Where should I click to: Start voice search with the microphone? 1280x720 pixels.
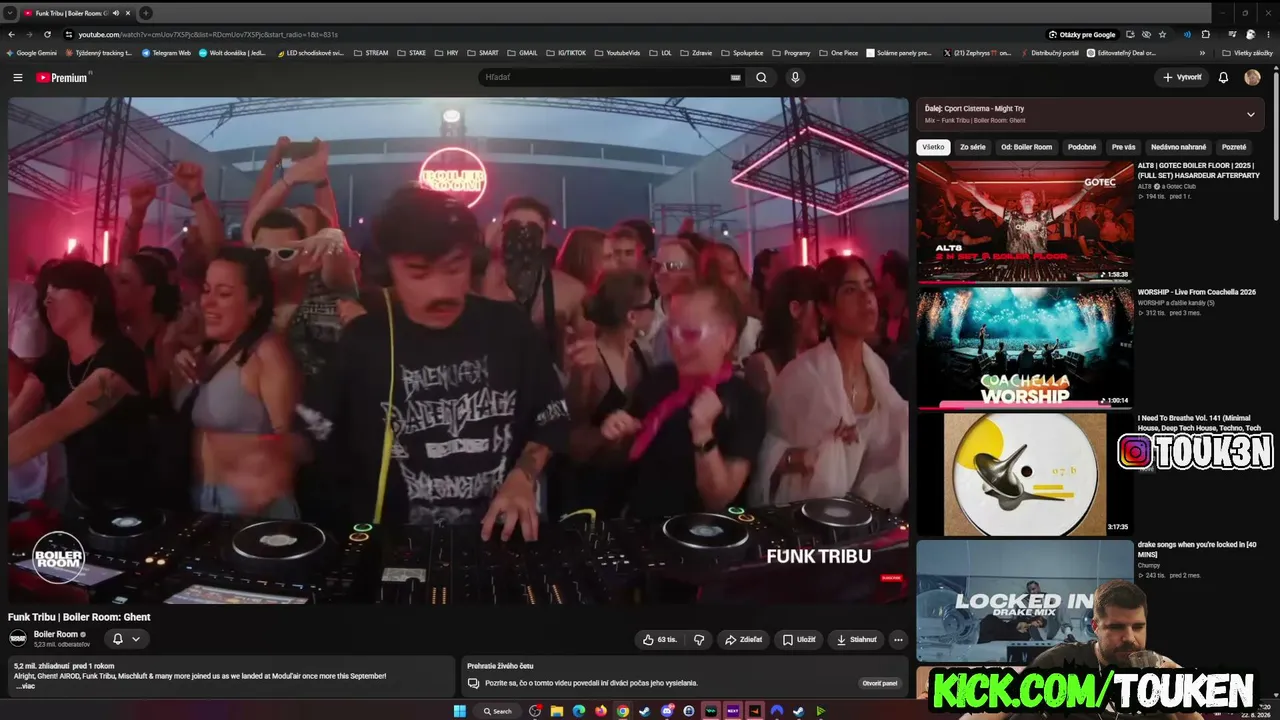click(x=795, y=77)
